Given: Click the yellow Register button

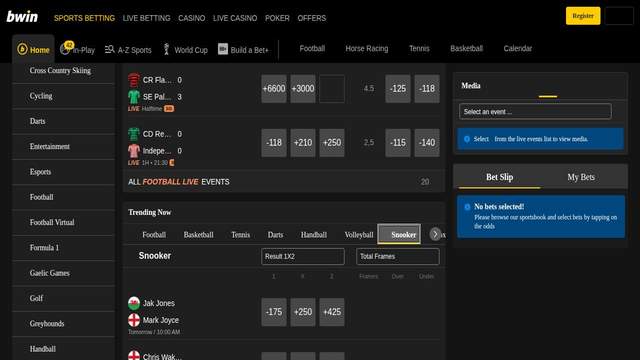Looking at the screenshot, I should 583,16.
